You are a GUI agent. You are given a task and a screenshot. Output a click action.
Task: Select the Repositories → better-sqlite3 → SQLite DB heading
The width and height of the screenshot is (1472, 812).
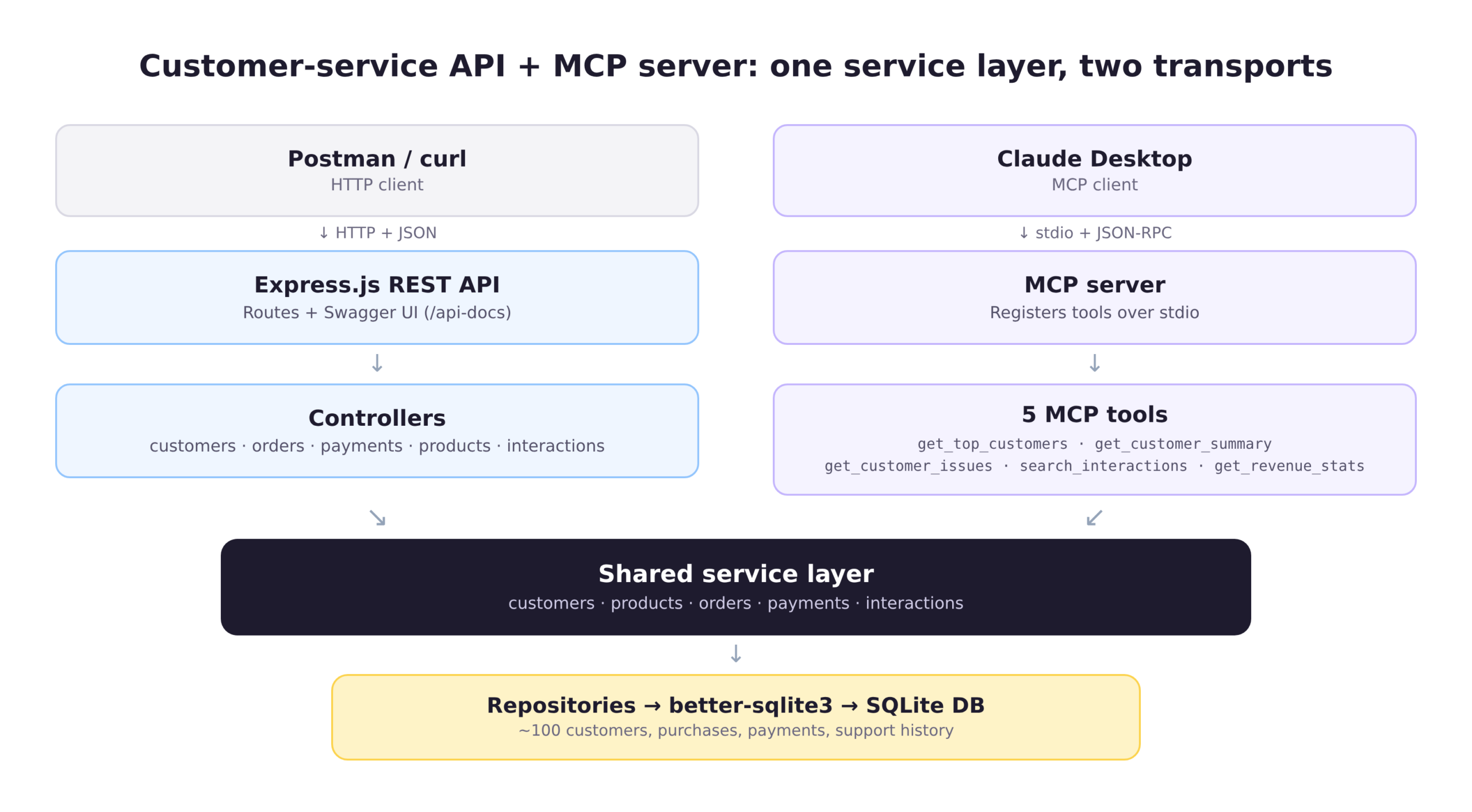[x=735, y=706]
